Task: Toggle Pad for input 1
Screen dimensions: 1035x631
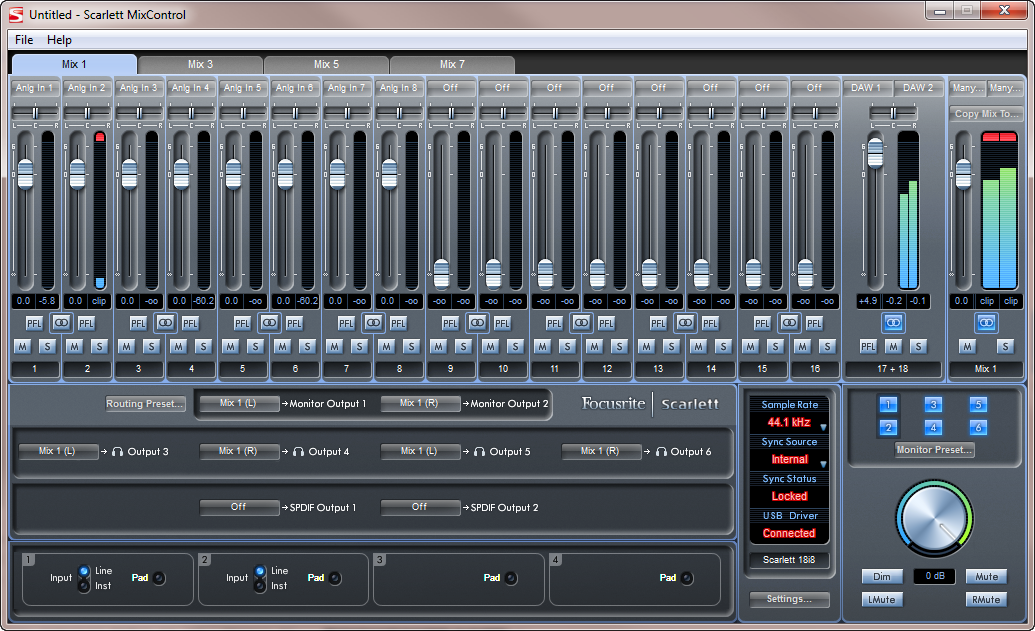Action: click(159, 578)
